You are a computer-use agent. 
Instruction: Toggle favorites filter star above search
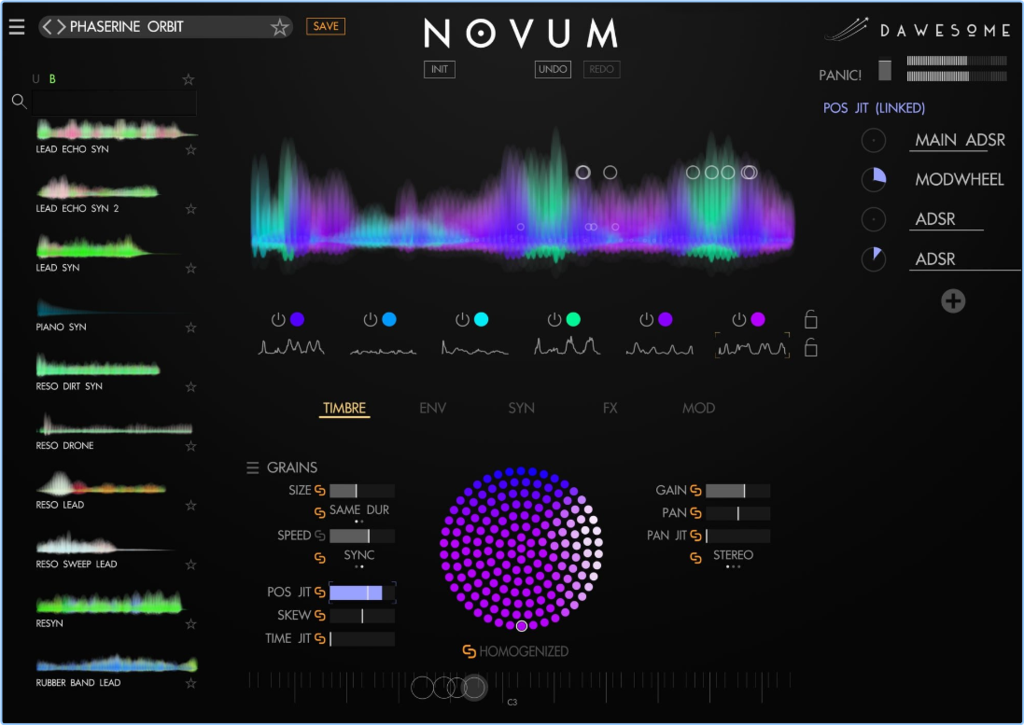point(188,80)
